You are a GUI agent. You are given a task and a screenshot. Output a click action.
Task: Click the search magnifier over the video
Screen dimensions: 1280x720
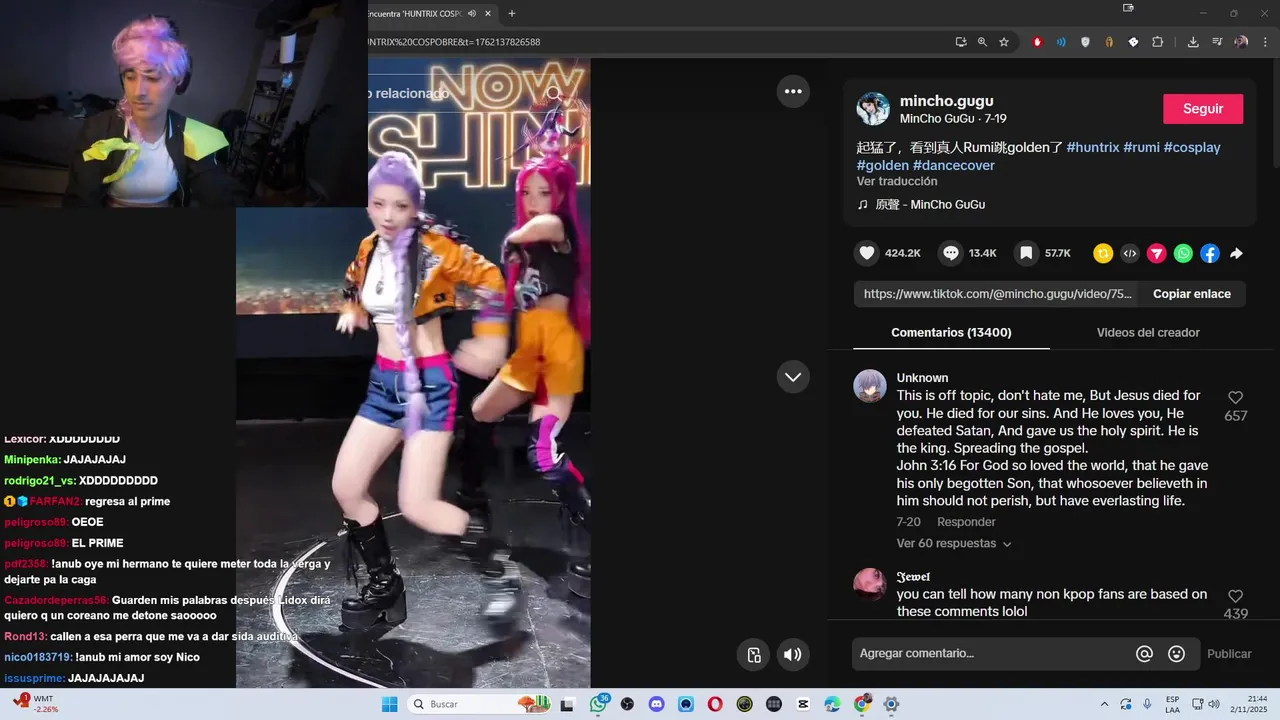tap(554, 93)
